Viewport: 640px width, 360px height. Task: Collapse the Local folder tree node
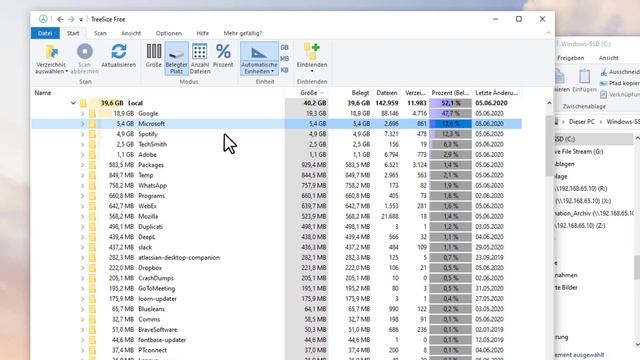(73, 103)
